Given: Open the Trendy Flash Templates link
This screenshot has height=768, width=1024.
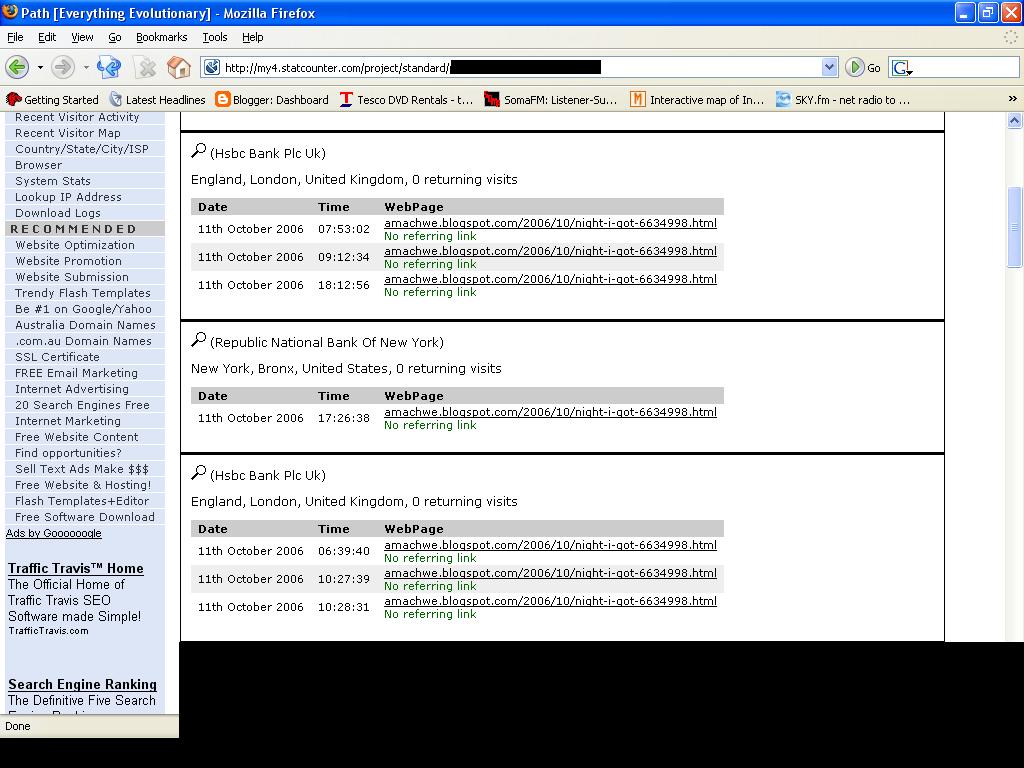Looking at the screenshot, I should [x=82, y=293].
